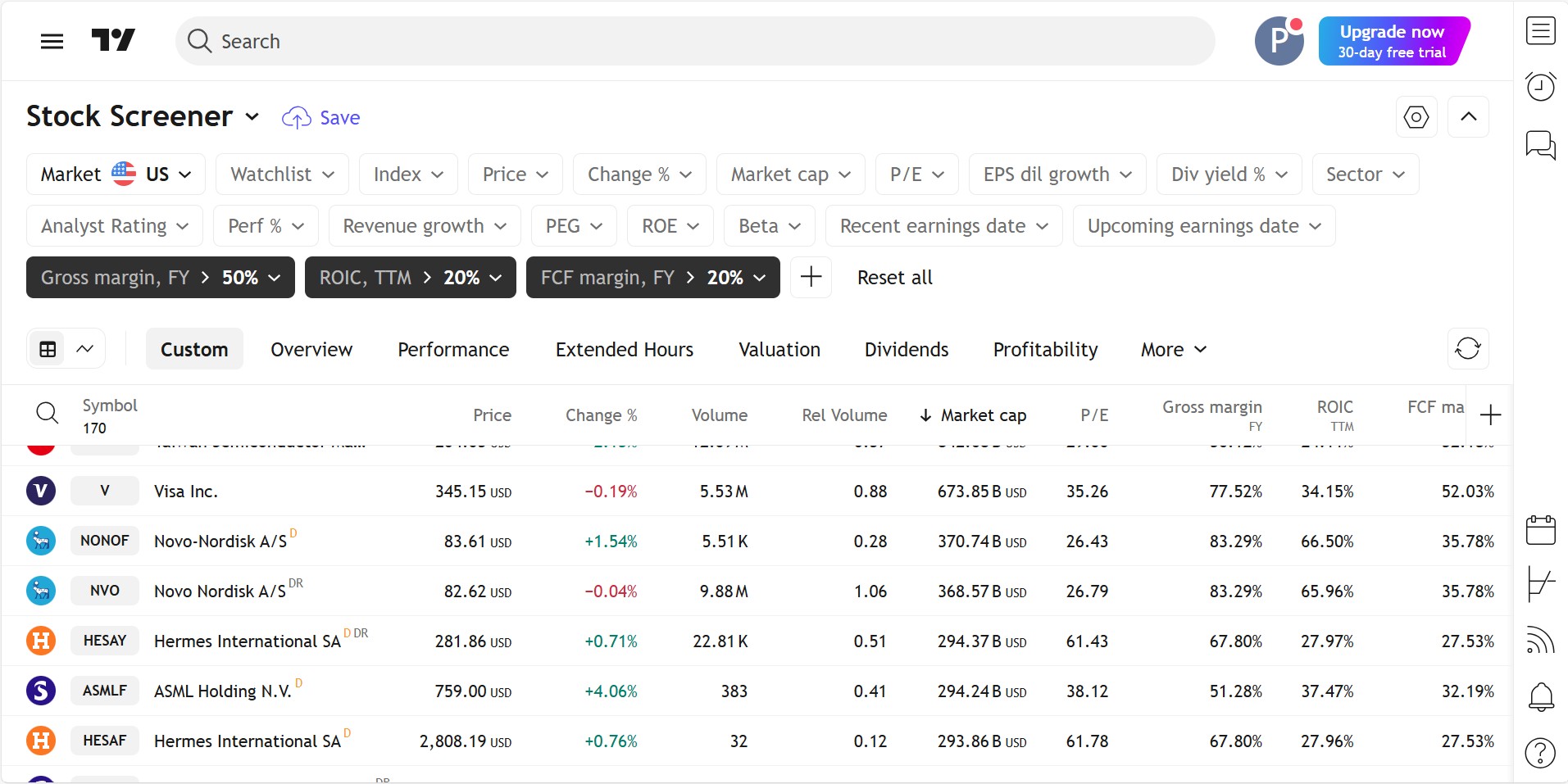
Task: Open the ASMLF ticker symbol
Action: (x=105, y=691)
